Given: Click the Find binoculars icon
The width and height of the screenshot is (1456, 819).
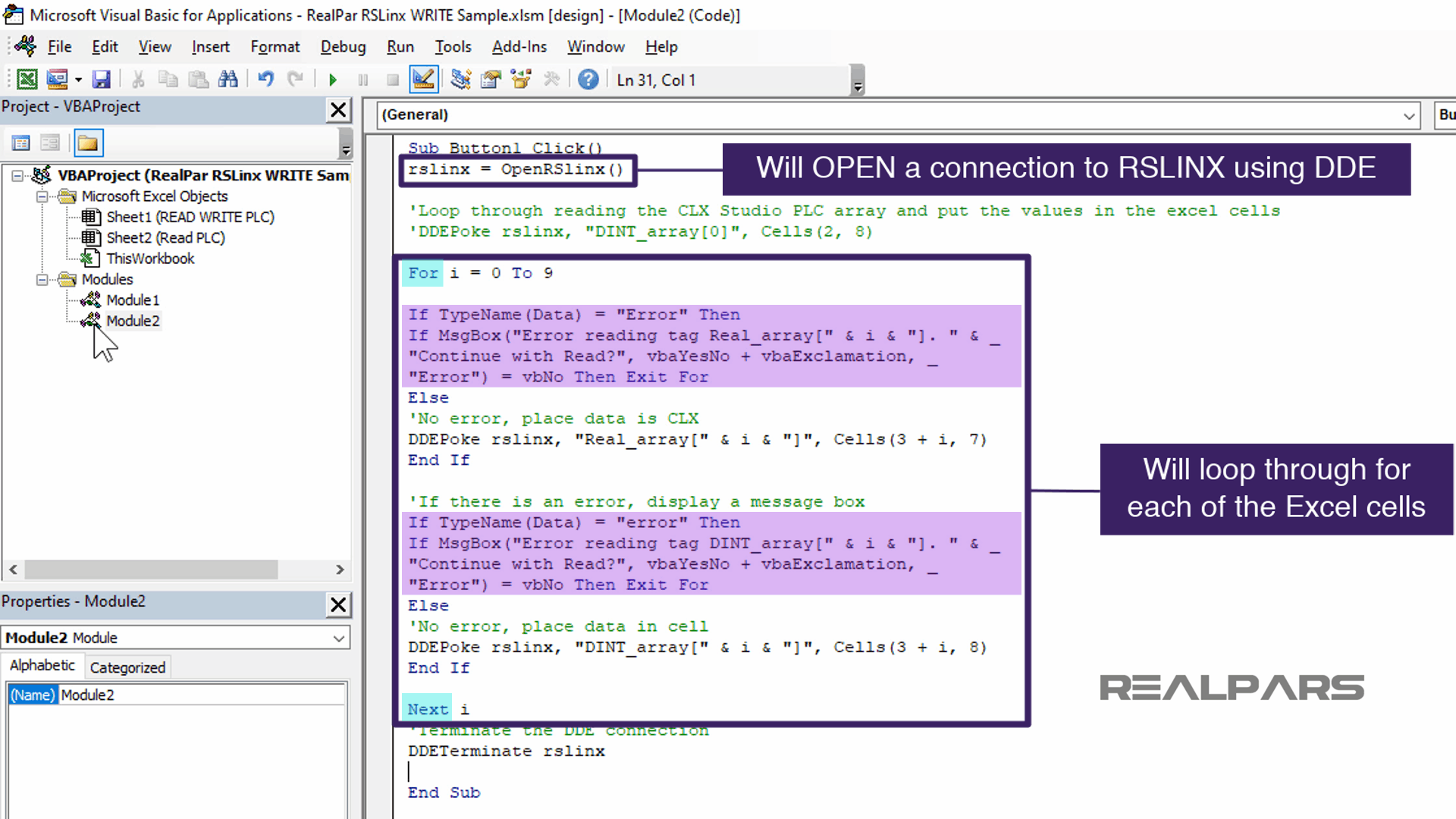Looking at the screenshot, I should [x=227, y=79].
